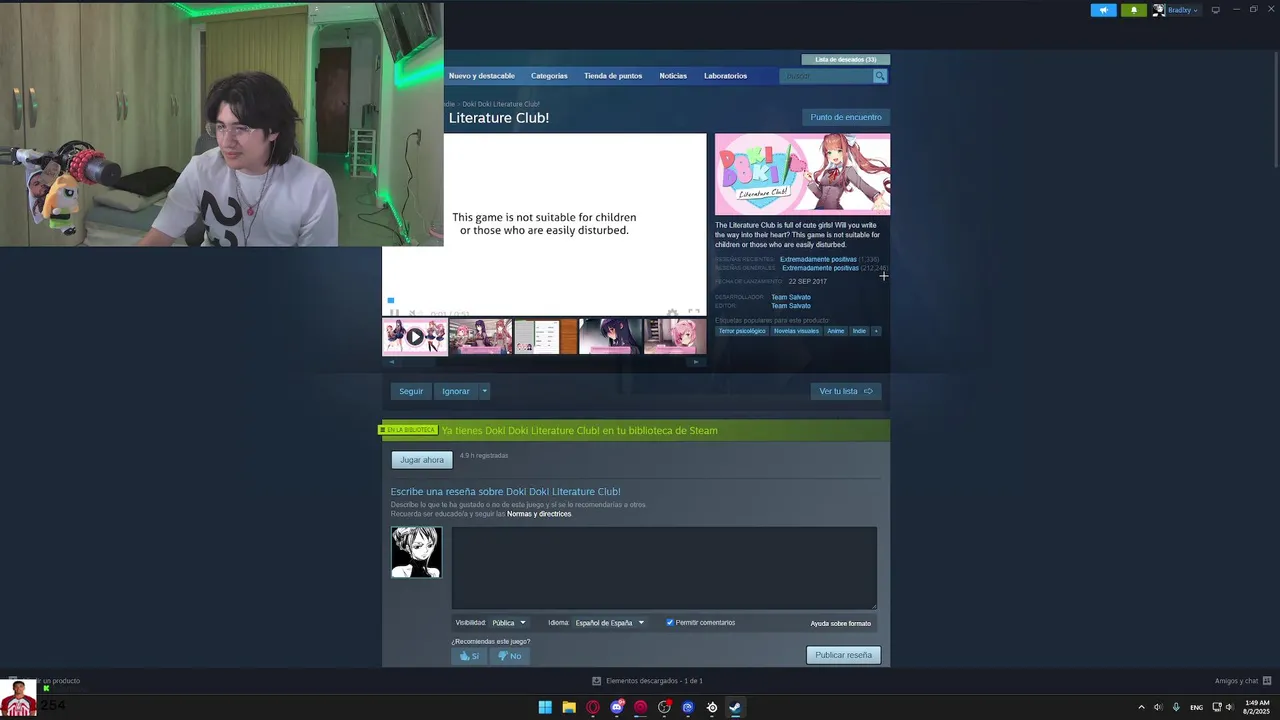Viewport: 1280px width, 720px height.
Task: Click the thumbs-down No recommendation button
Action: coord(509,656)
